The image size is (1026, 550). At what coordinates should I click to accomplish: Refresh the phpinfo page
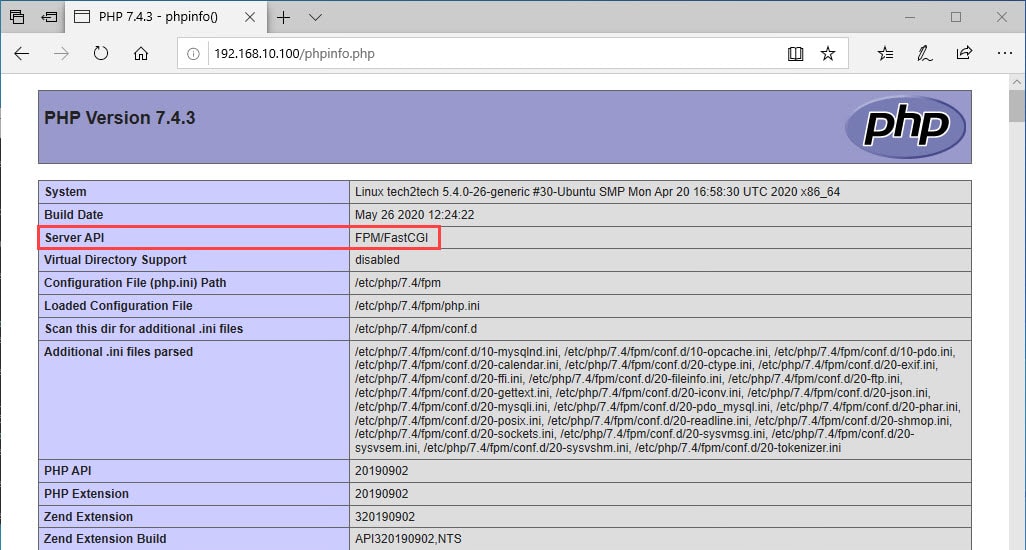(101, 54)
